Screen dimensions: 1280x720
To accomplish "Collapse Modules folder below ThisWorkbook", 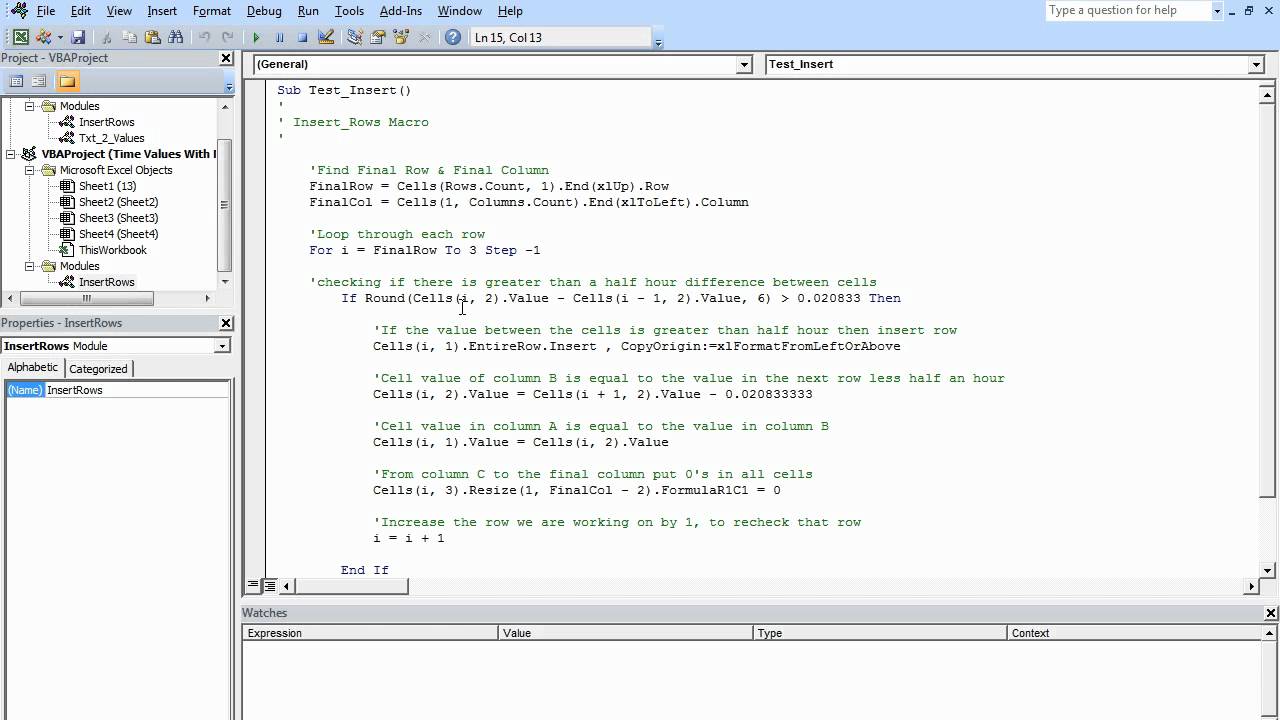I will pyautogui.click(x=30, y=266).
